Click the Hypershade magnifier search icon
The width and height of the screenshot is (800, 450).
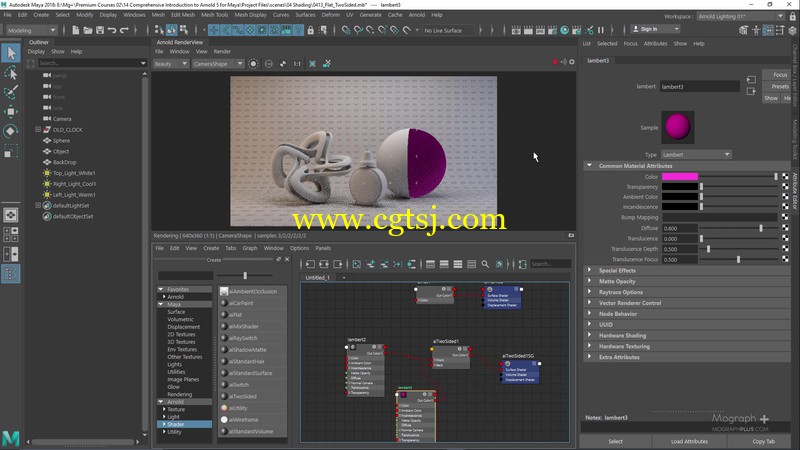[485, 264]
